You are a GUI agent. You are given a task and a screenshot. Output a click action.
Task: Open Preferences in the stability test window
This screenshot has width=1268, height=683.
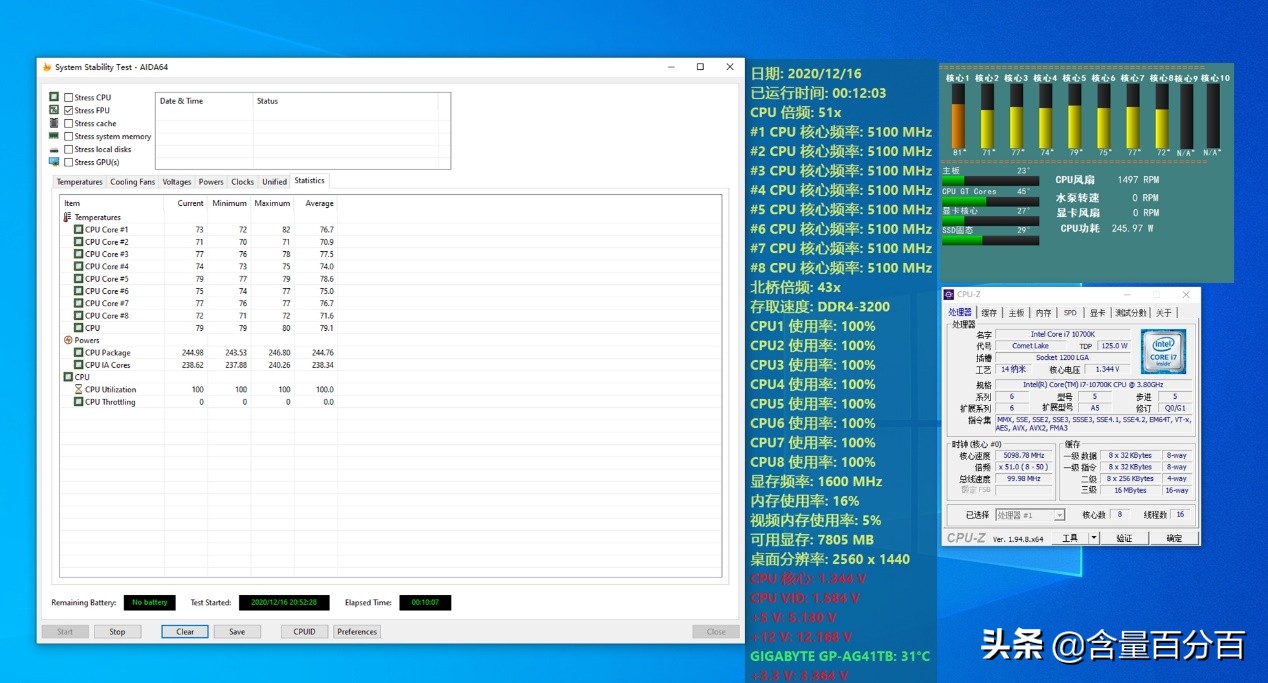pos(357,632)
